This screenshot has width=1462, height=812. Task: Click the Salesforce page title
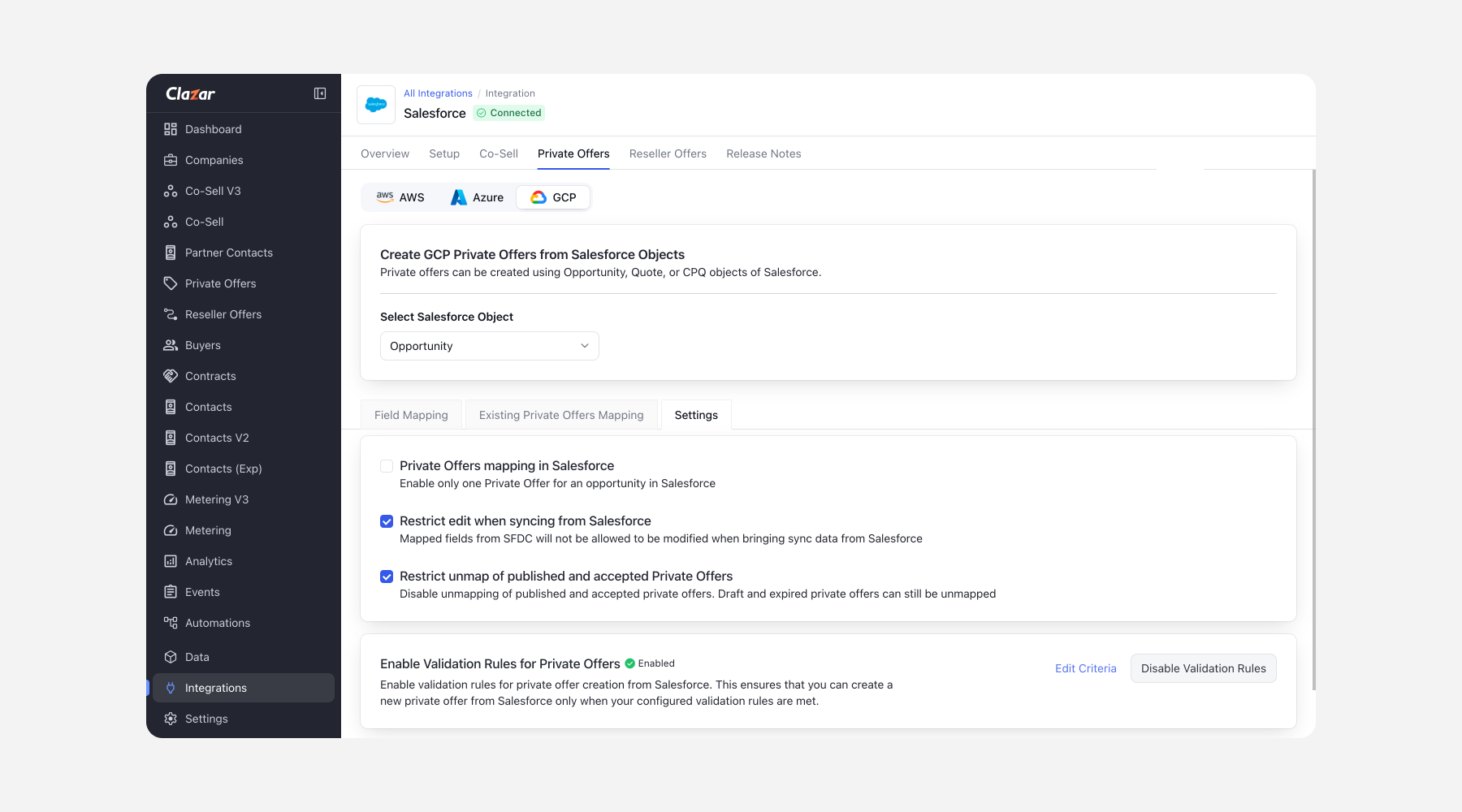[x=435, y=113]
